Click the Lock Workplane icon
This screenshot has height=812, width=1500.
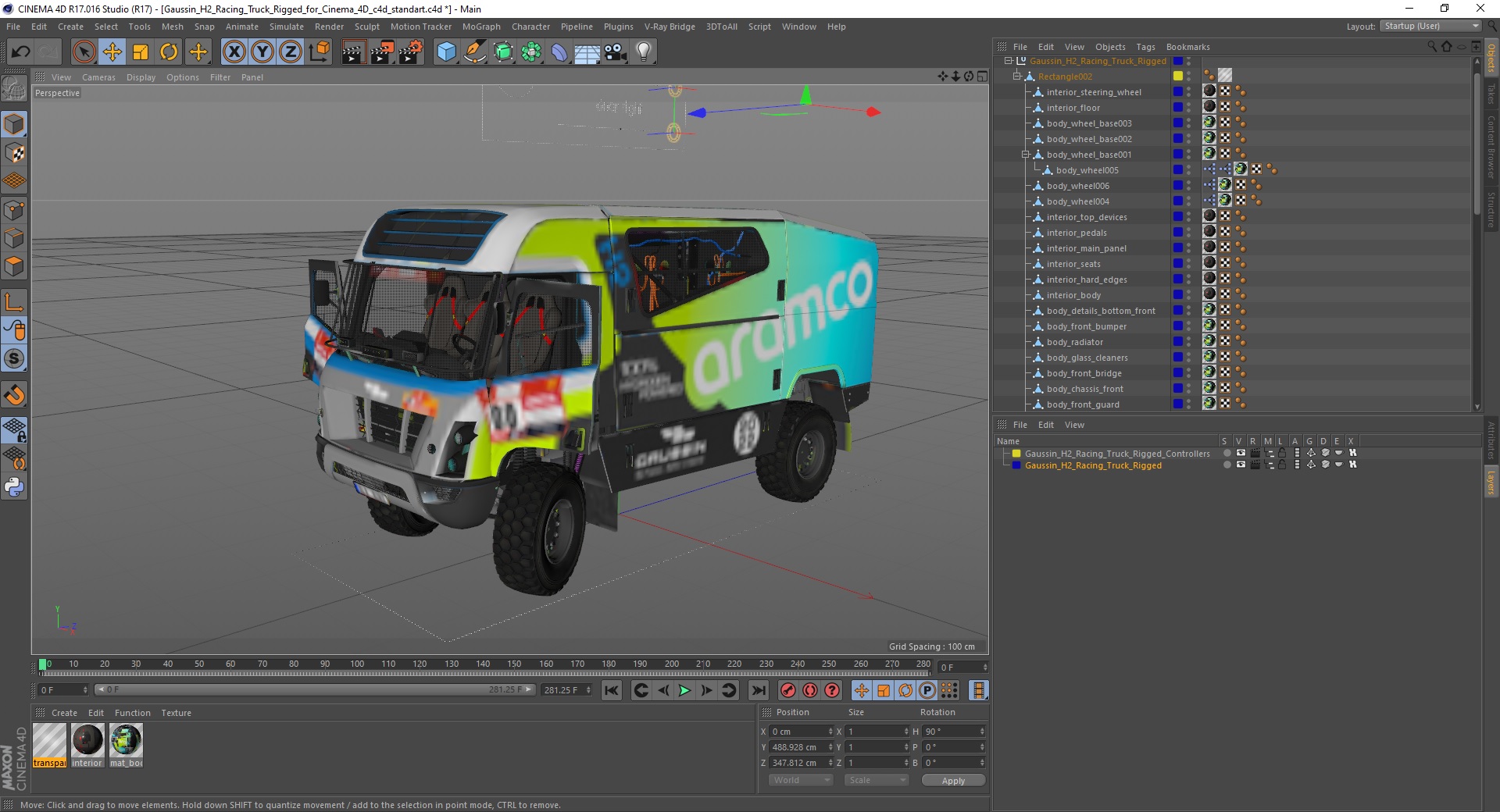coord(14,429)
